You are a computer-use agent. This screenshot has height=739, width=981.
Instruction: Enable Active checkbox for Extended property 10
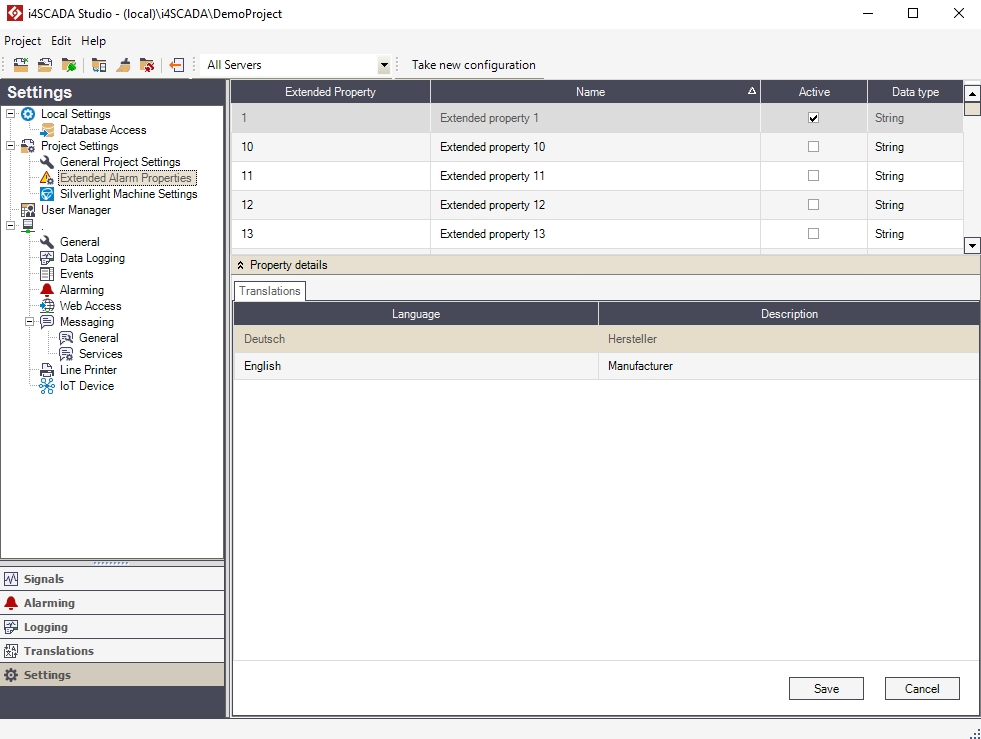813,147
